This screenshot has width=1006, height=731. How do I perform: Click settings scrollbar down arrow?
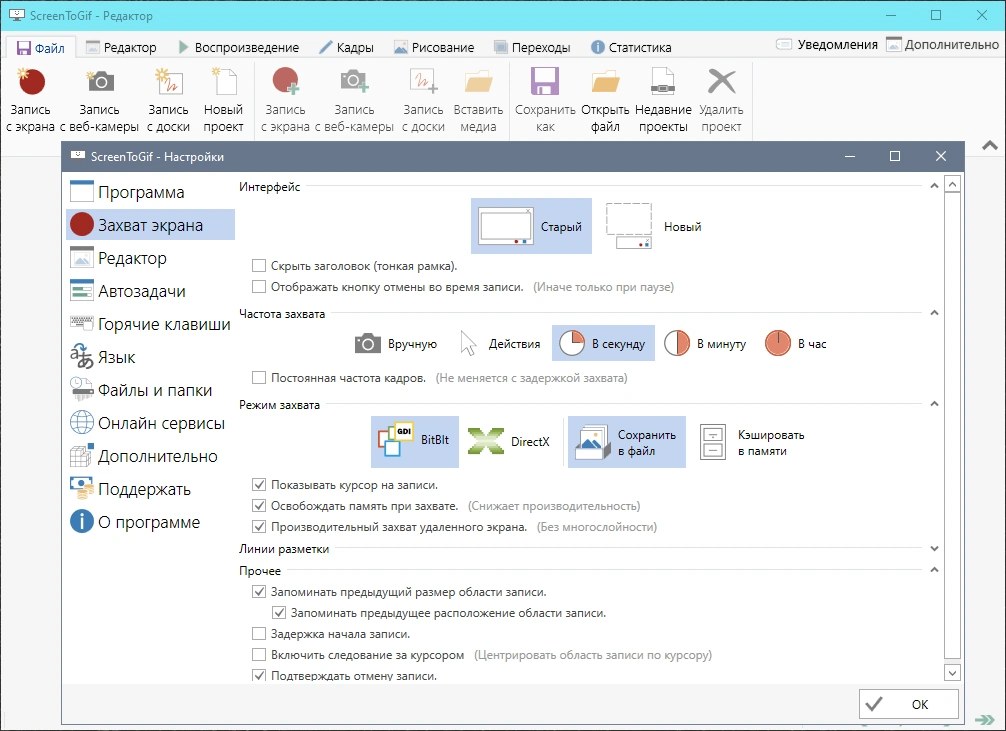tap(952, 673)
